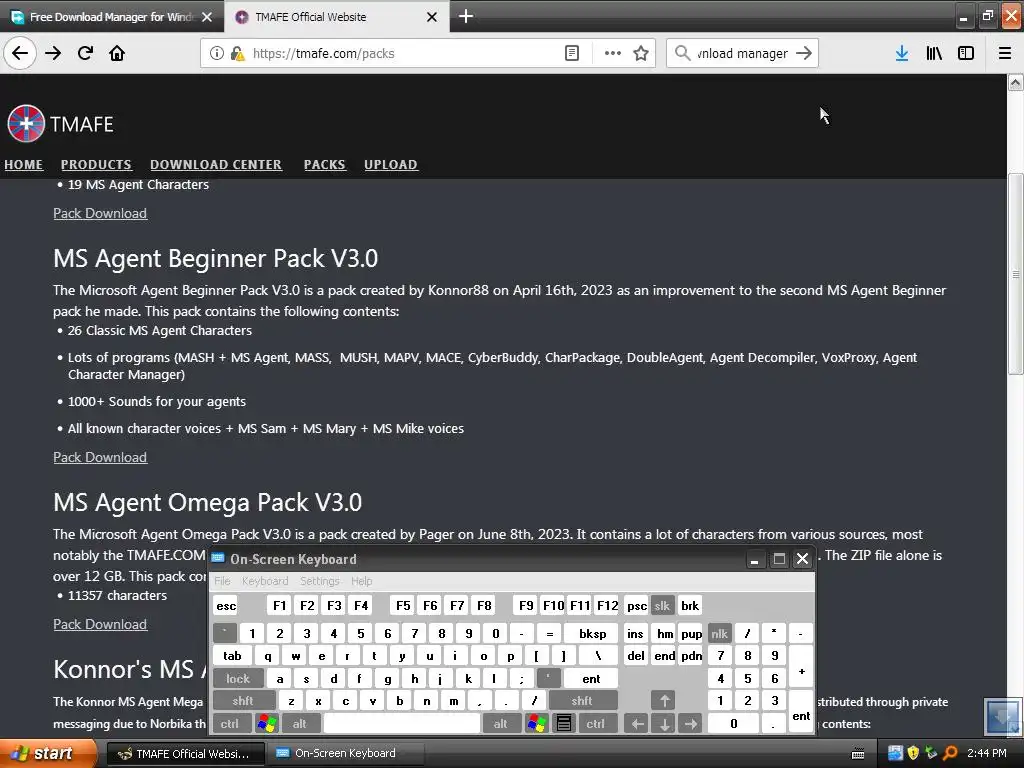1024x768 pixels.
Task: Go back using the browser back arrow
Action: click(x=20, y=53)
